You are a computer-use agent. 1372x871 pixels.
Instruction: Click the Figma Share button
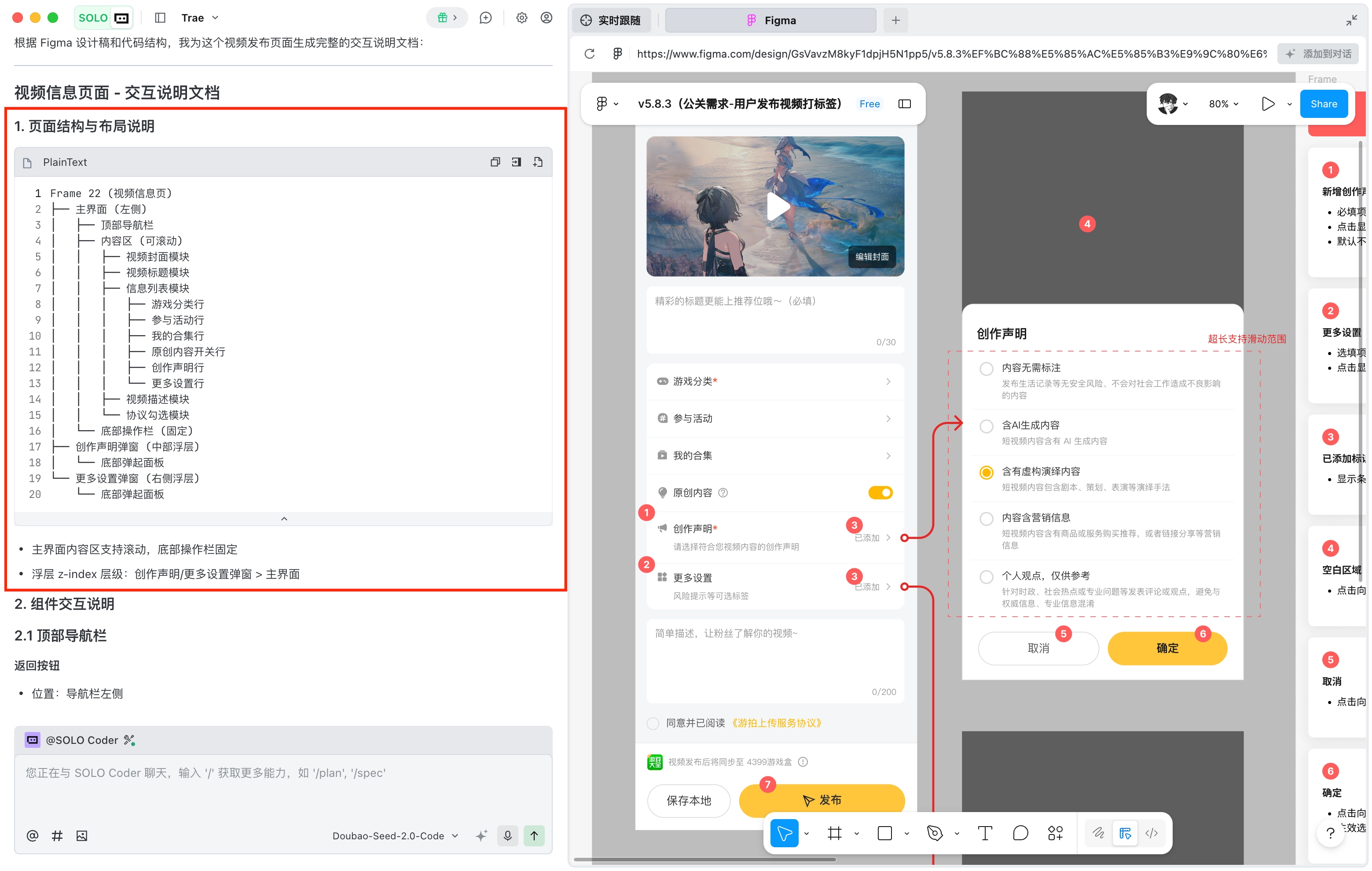point(1324,104)
